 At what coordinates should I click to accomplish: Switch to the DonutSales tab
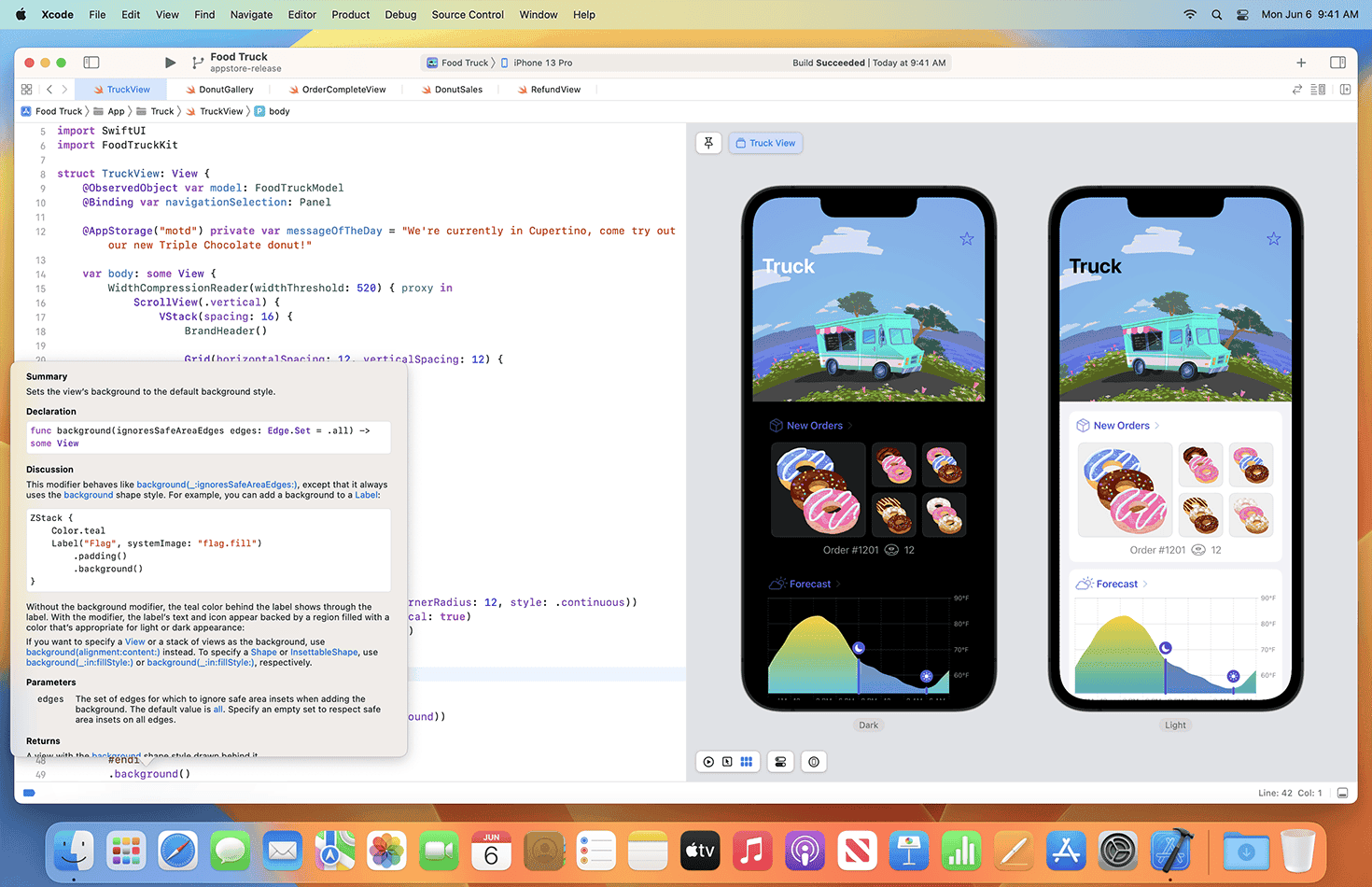click(452, 89)
